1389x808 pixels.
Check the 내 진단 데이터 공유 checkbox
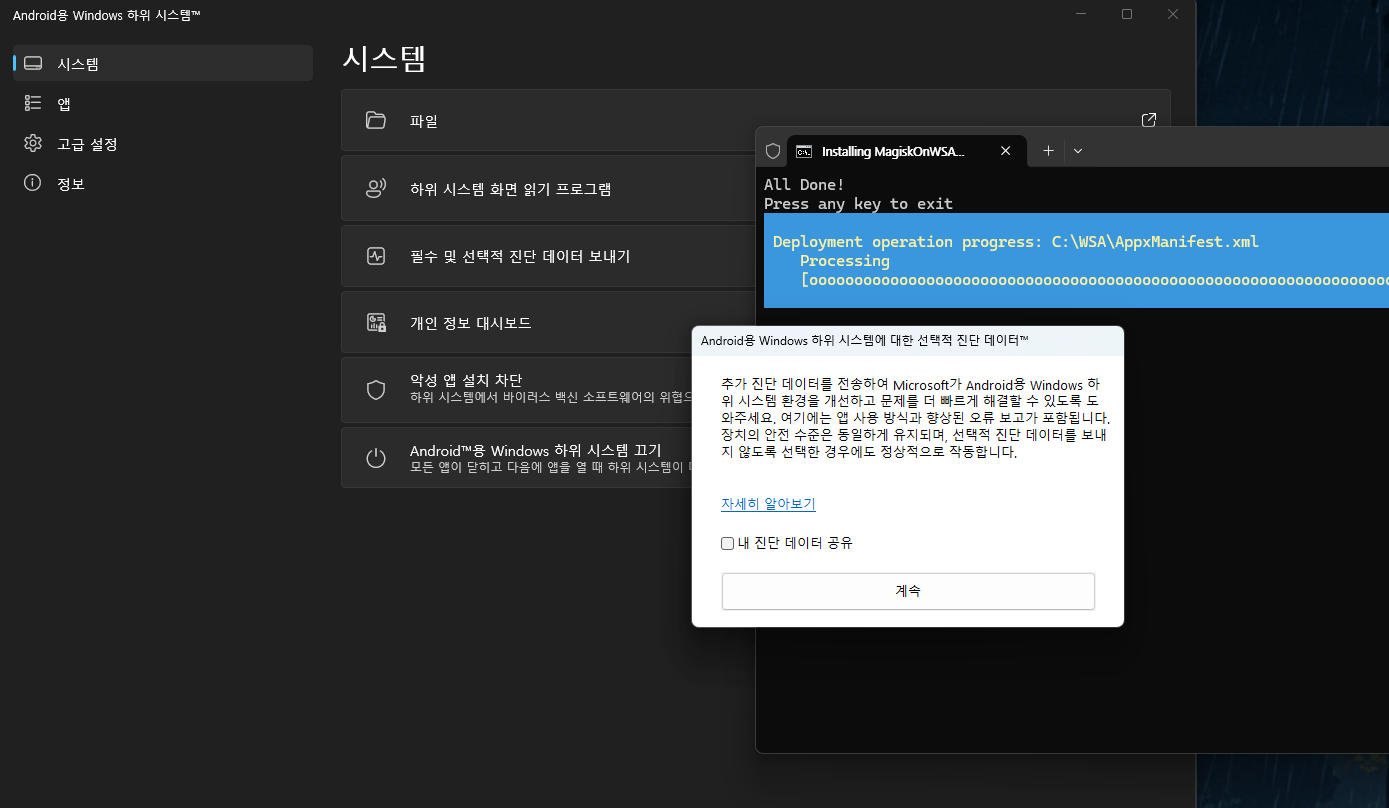point(728,544)
